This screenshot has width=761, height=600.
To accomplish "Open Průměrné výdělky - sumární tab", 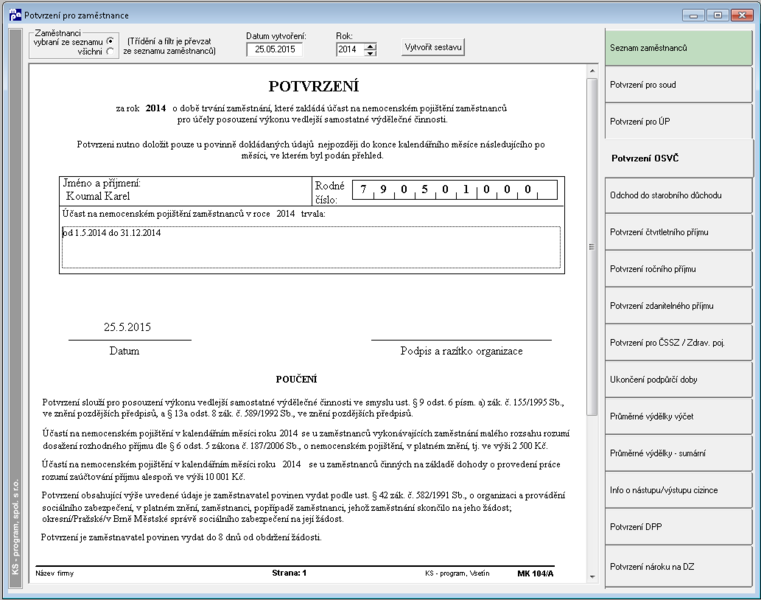I will pos(678,453).
